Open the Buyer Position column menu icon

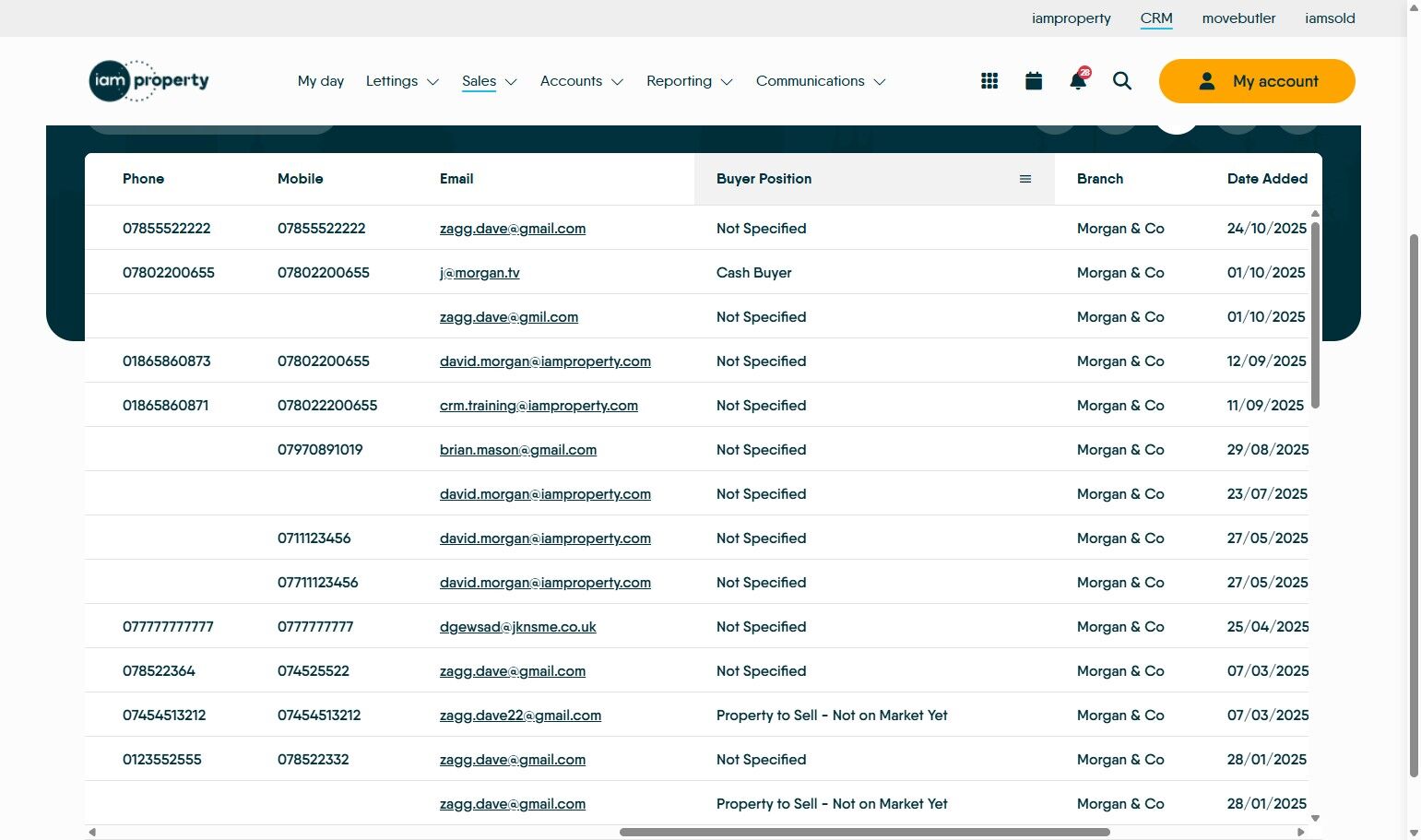click(x=1025, y=179)
